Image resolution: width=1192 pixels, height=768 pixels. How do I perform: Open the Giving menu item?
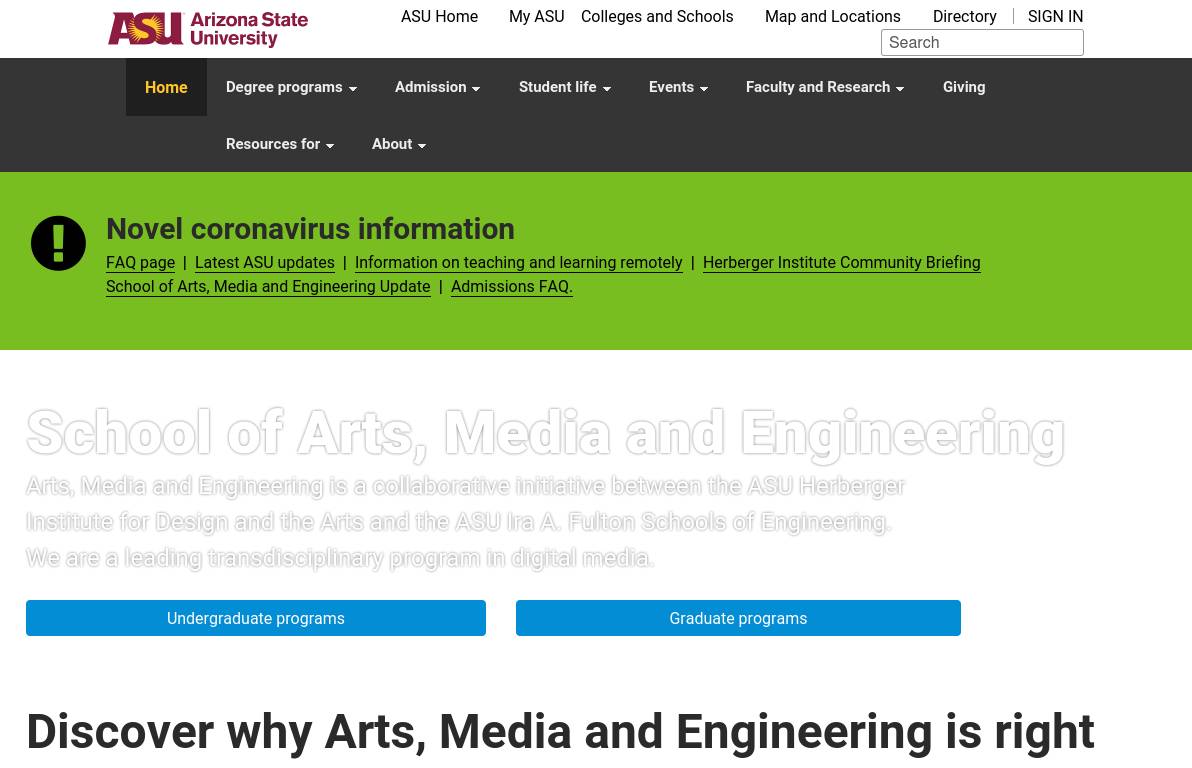(x=963, y=88)
